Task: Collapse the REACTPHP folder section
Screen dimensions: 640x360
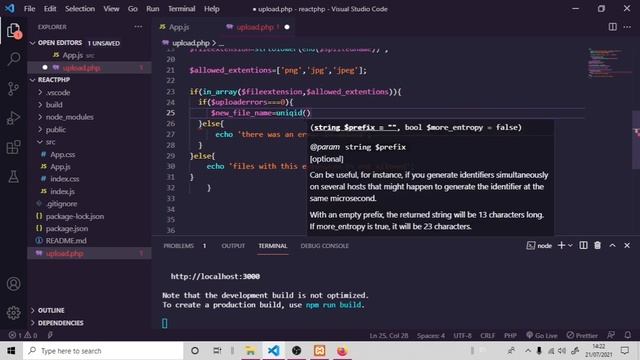Action: 33,80
